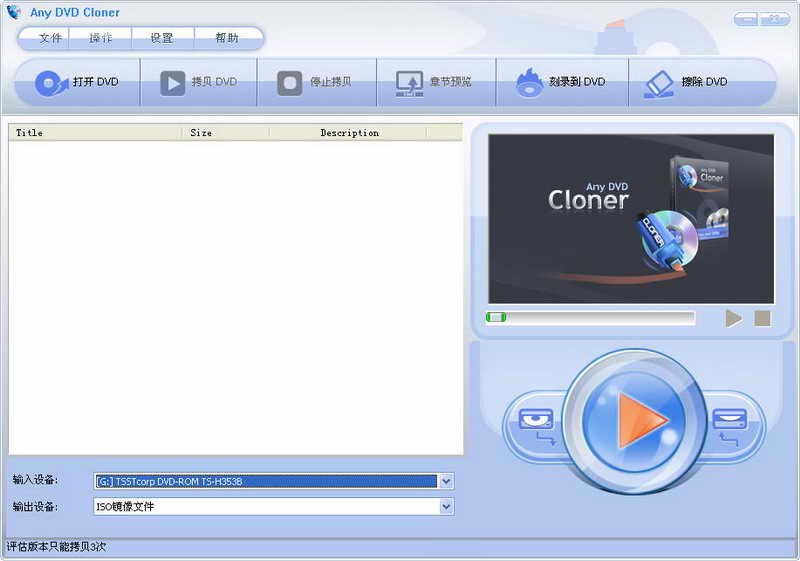
Task: Stop the preview with gray square button
Action: pos(763,319)
